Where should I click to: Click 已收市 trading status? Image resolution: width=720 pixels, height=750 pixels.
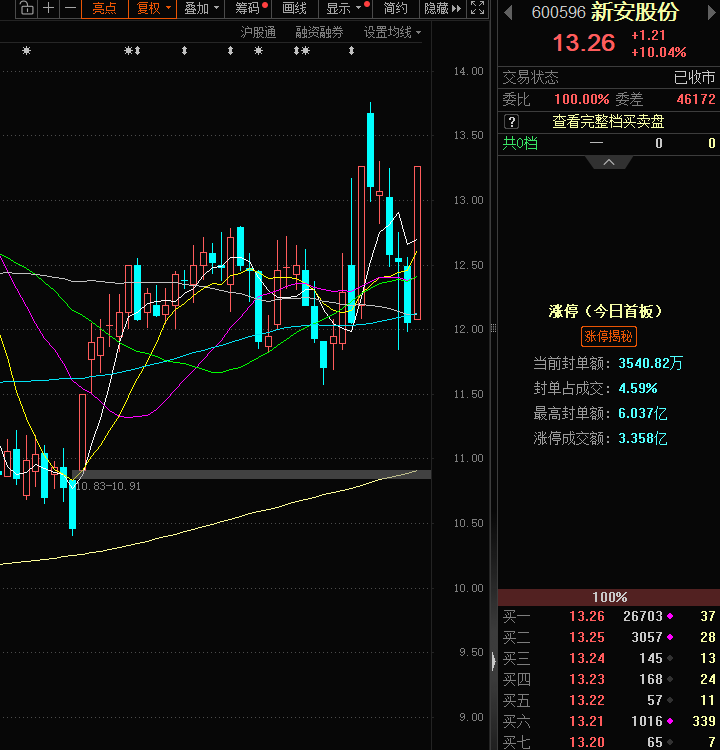click(x=694, y=77)
